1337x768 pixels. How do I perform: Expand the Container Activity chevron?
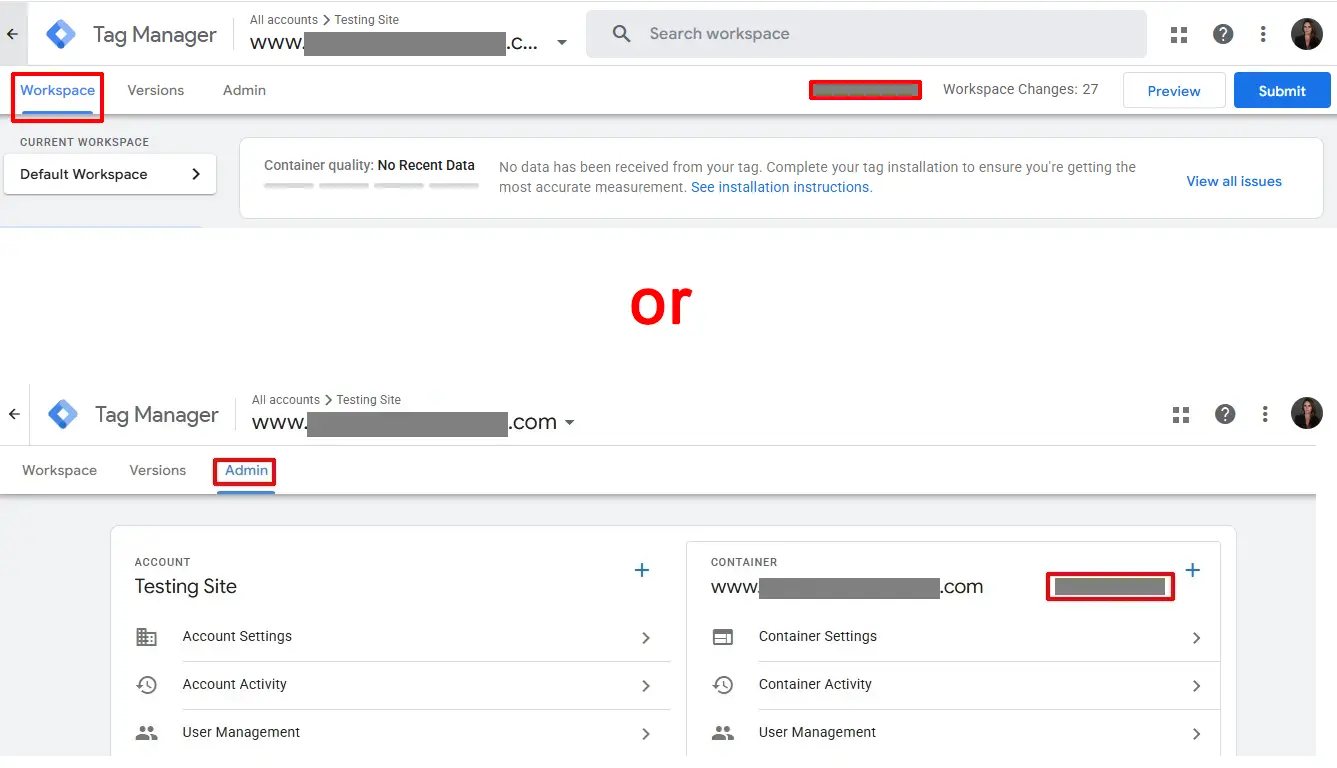[1196, 686]
